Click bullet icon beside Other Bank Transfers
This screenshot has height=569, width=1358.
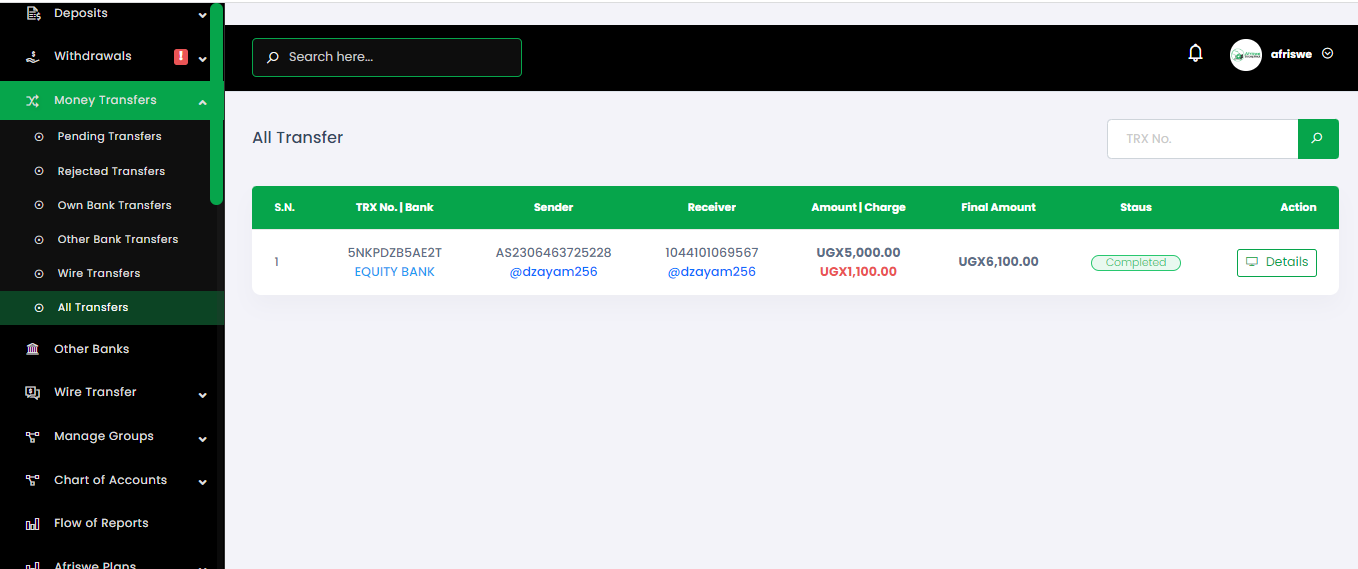pyautogui.click(x=39, y=239)
